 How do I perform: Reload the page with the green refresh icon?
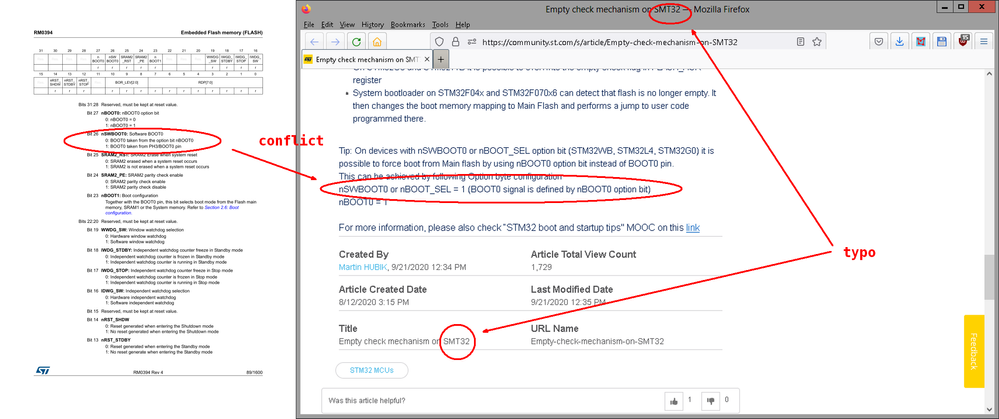tap(357, 42)
